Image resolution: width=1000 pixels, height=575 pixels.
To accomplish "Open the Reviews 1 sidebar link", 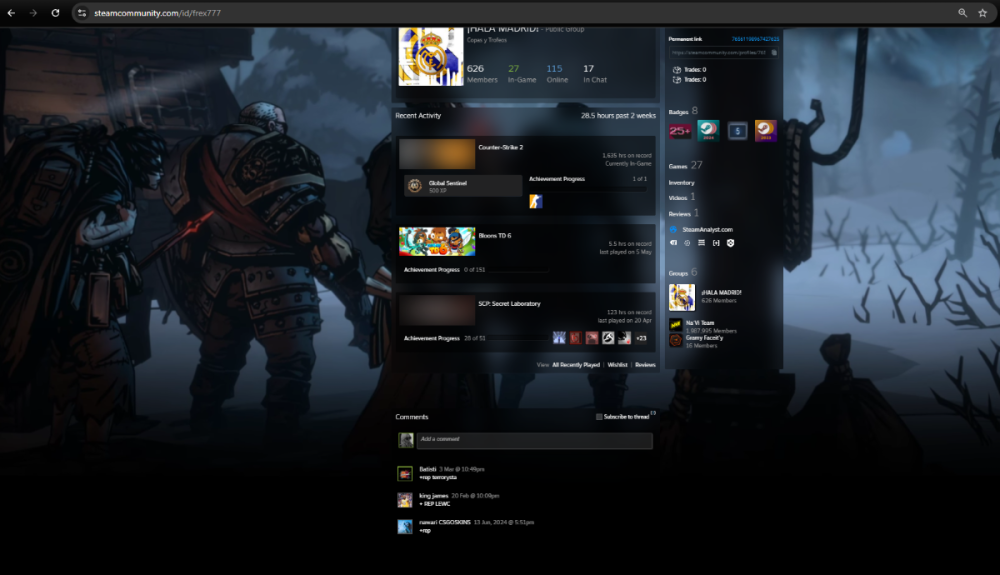I will [684, 214].
